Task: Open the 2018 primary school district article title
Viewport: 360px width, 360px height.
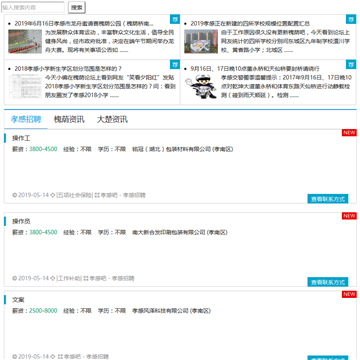Action: (68, 69)
